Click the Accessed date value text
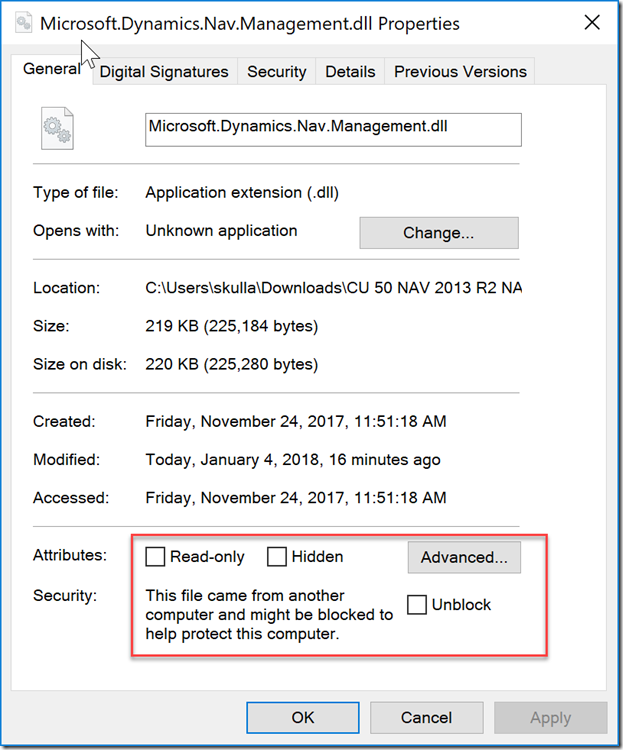The image size is (623, 750). [x=296, y=498]
